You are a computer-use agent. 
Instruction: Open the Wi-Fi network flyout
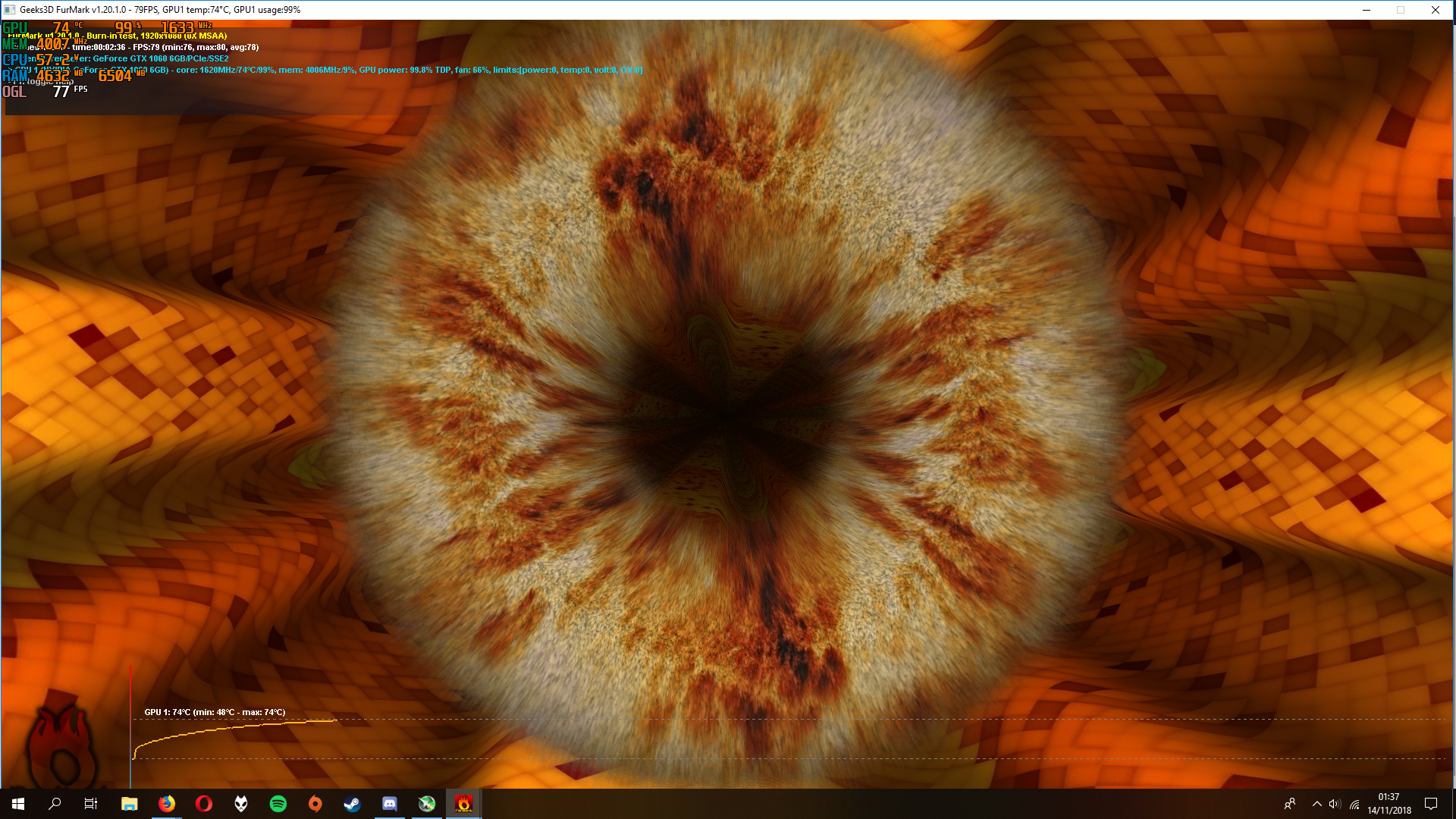coord(1354,804)
